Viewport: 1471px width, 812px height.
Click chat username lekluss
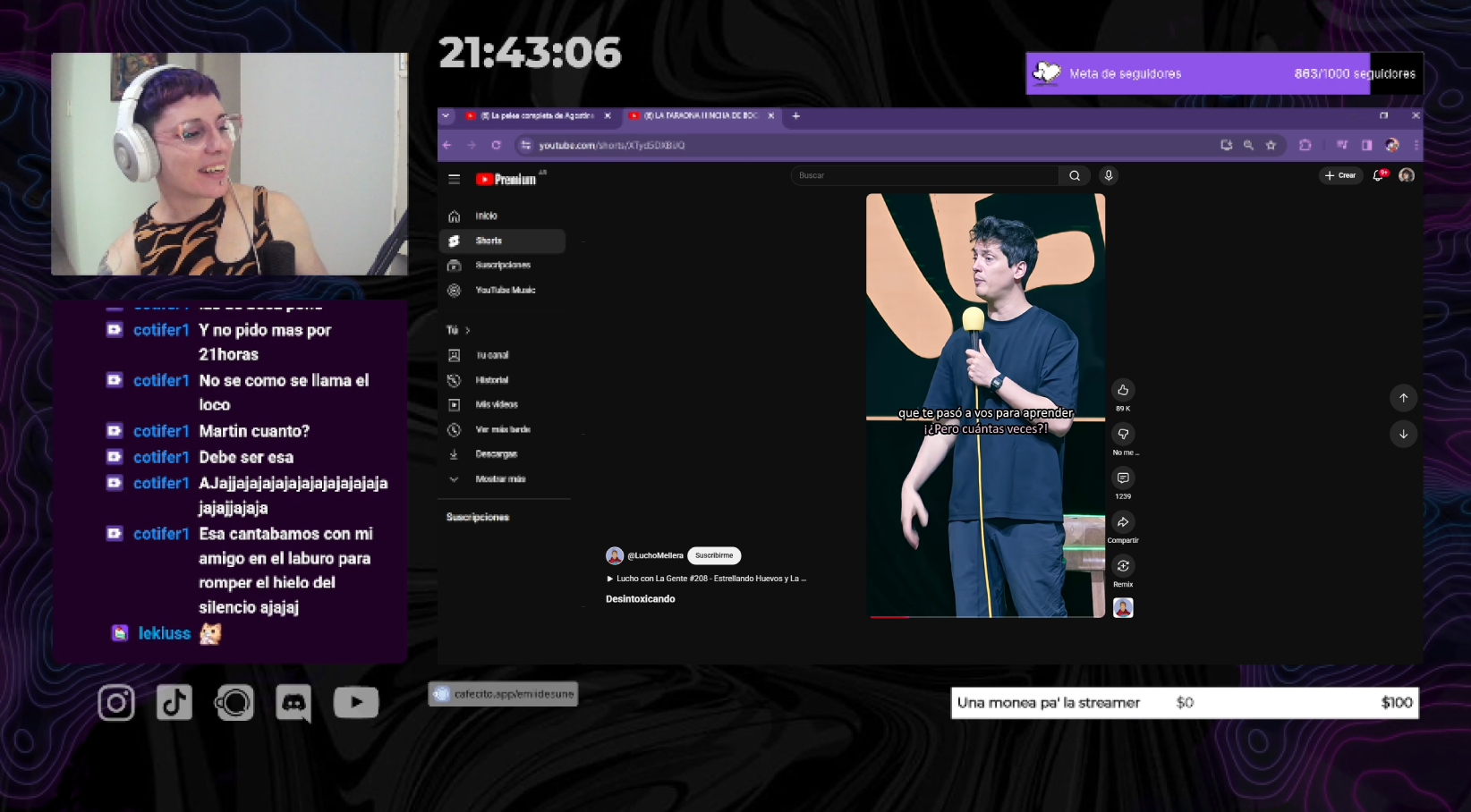coord(165,633)
